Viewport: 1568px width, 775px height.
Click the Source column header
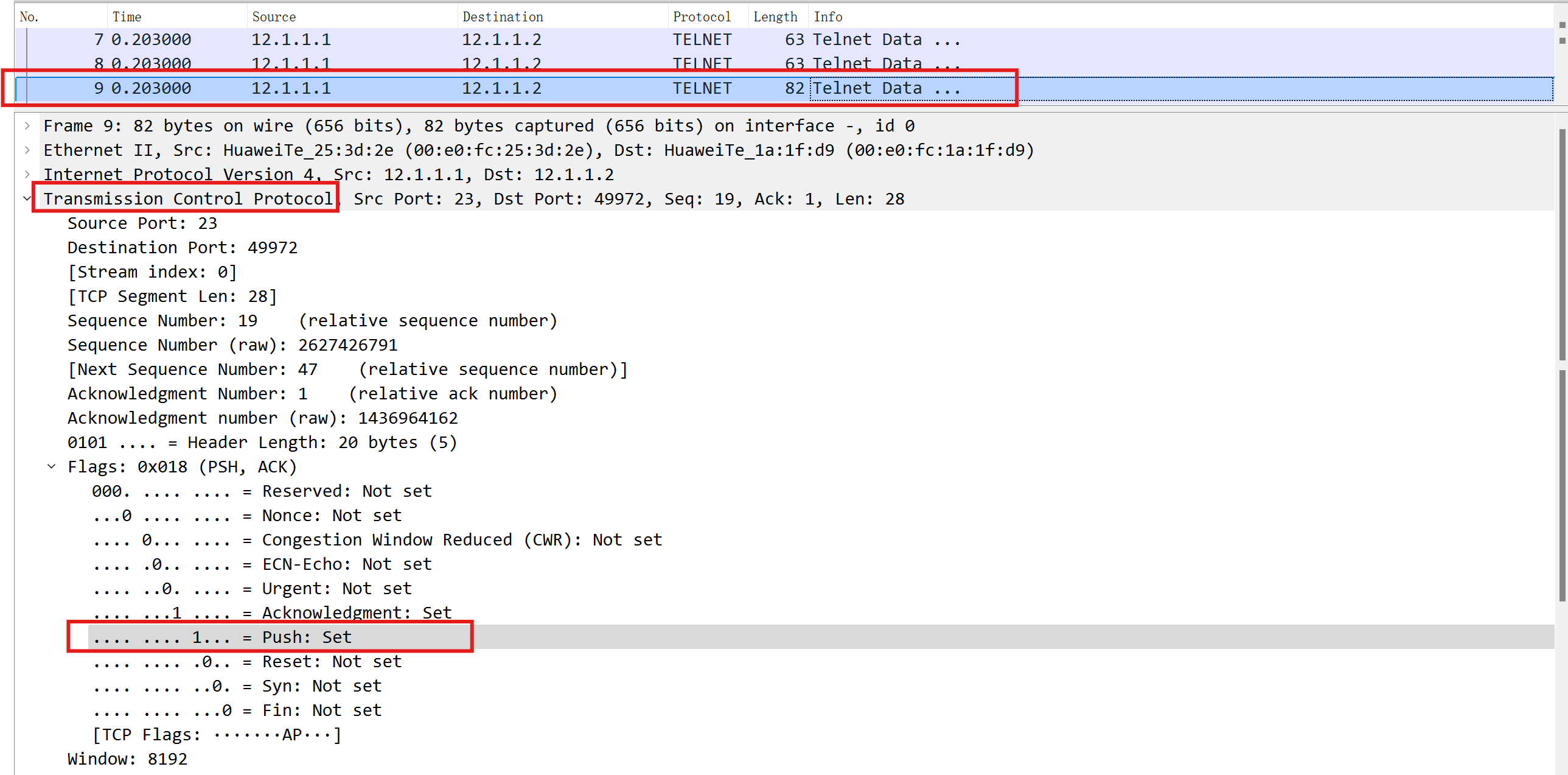(274, 17)
